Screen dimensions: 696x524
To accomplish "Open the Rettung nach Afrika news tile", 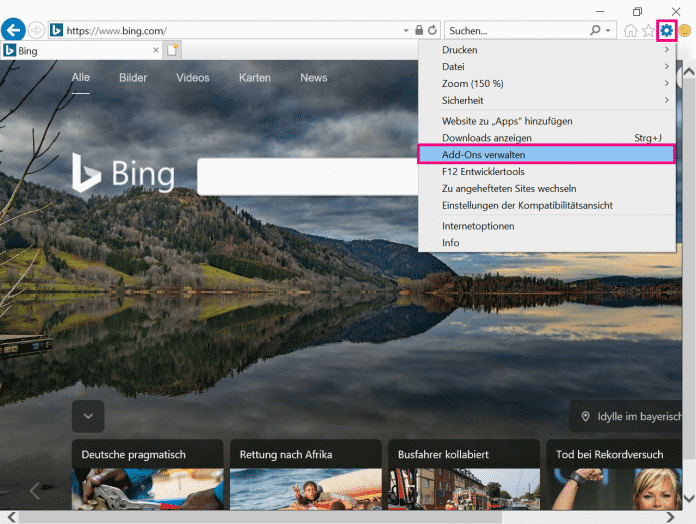I will pyautogui.click(x=306, y=474).
